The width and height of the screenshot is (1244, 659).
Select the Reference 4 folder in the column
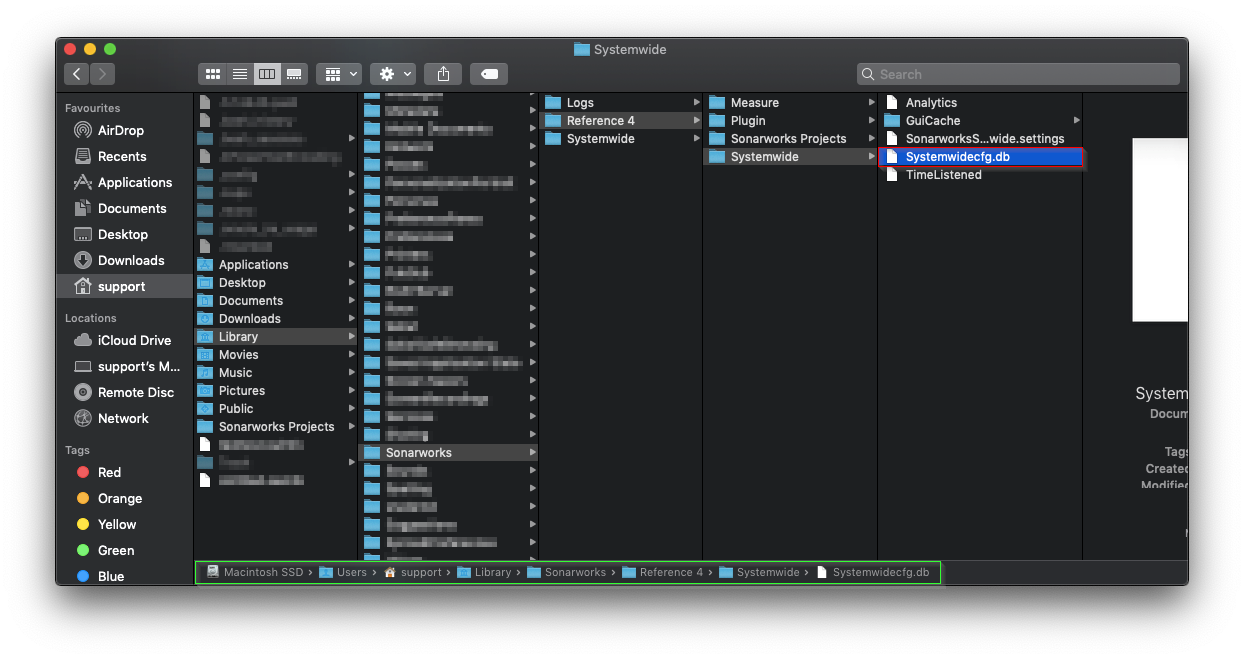(621, 120)
